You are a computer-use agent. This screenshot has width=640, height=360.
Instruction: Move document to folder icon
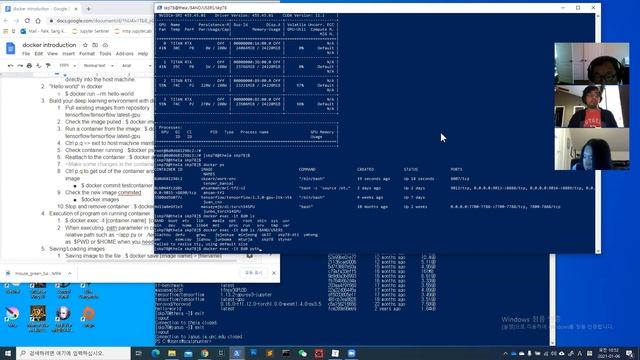(95, 45)
